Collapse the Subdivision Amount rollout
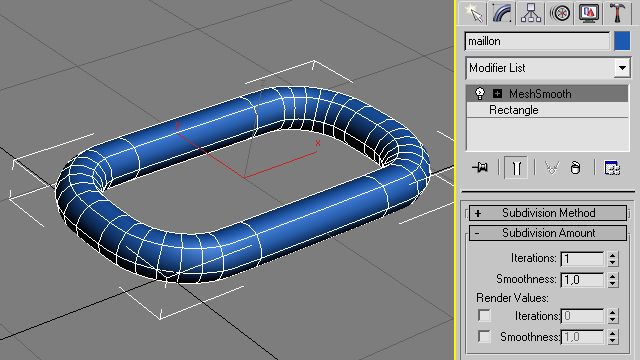The width and height of the screenshot is (640, 360). (x=547, y=233)
